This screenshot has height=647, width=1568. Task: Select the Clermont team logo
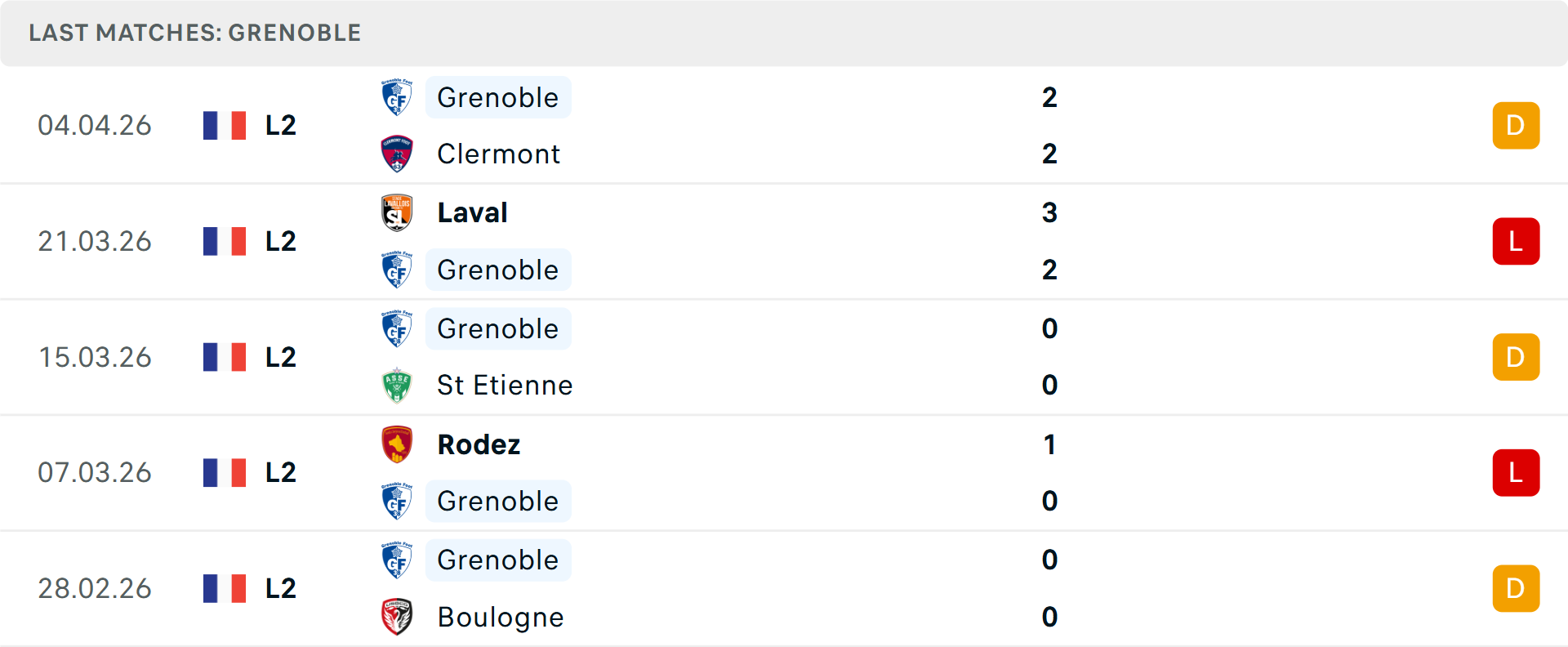[x=397, y=154]
